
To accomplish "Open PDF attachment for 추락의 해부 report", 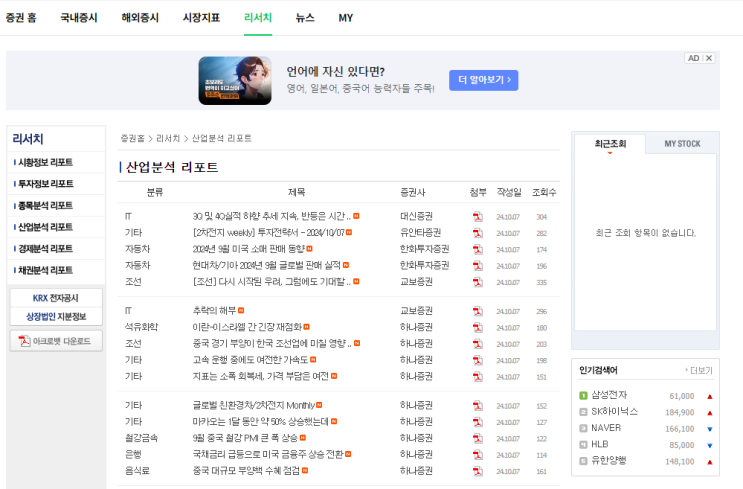I will [477, 311].
